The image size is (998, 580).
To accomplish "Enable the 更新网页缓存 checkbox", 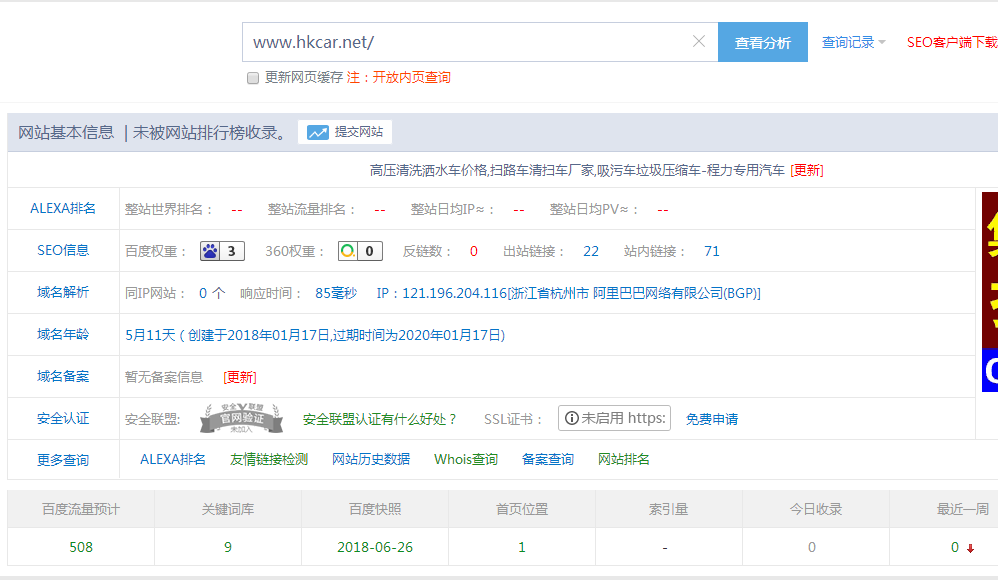I will (253, 78).
